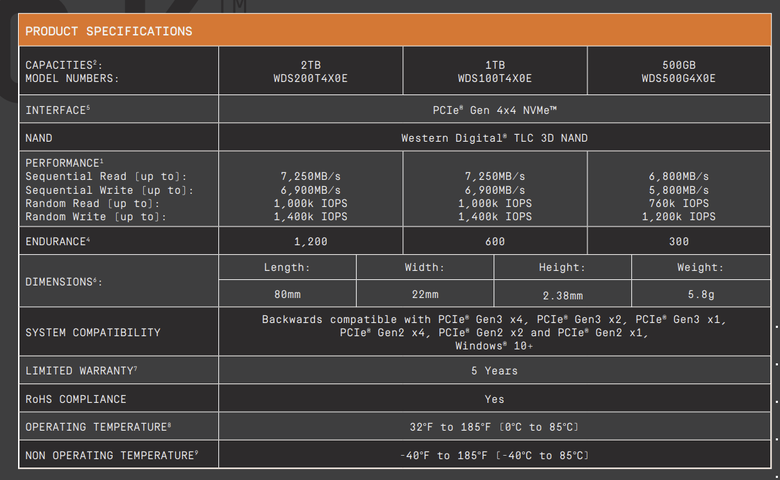Viewport: 780px width, 480px height.
Task: Click 5,800MB/s in the 500GB column
Action: pos(679,191)
